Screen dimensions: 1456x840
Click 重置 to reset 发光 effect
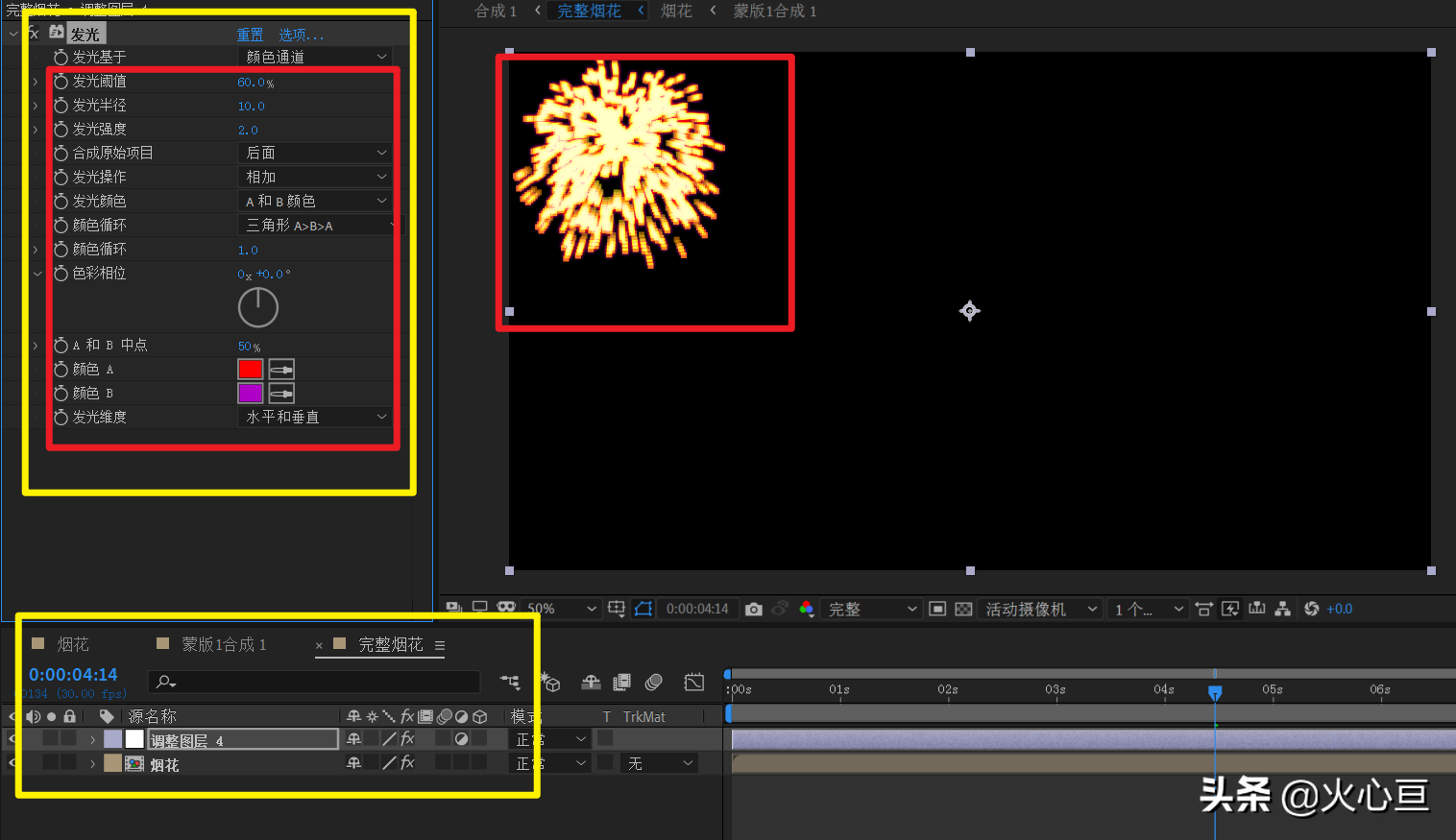point(251,35)
